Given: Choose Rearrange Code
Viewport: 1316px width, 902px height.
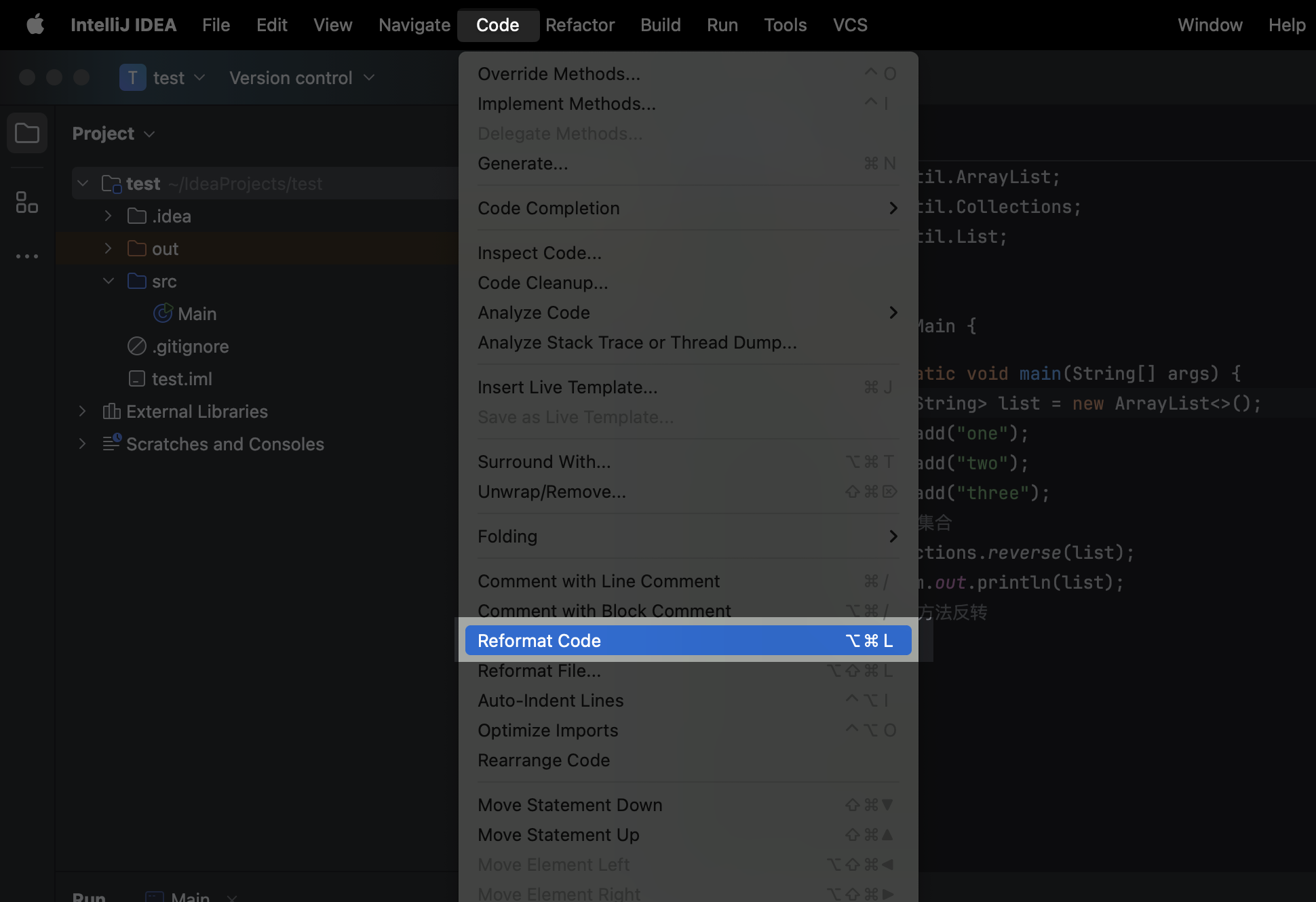Looking at the screenshot, I should pos(688,760).
